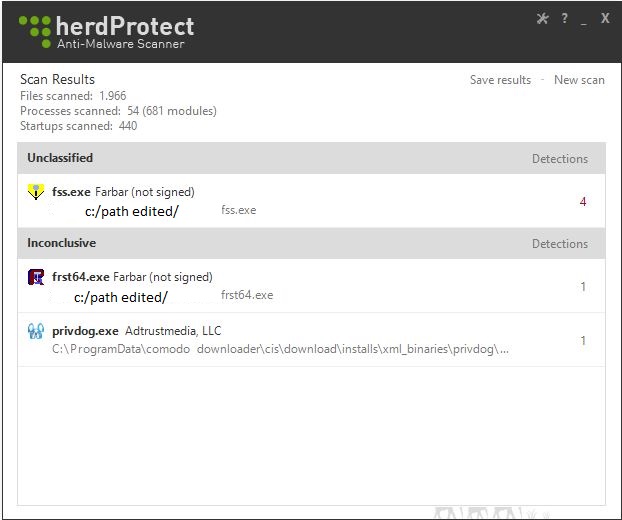Screen dimensions: 622x520
Task: Close the herdProtect scanner window
Action: [605, 19]
